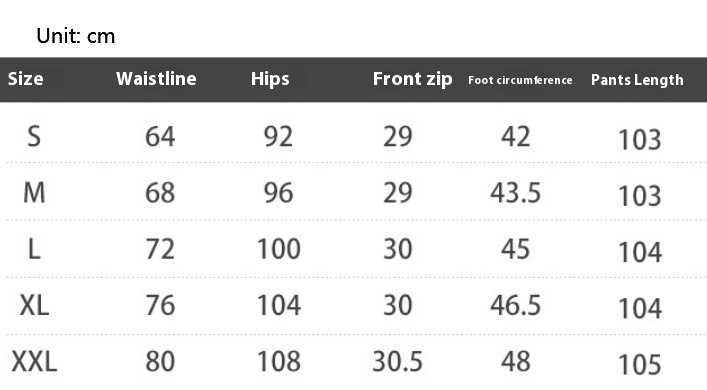Click the Front zip header
This screenshot has height=390, width=707.
pyautogui.click(x=413, y=79)
